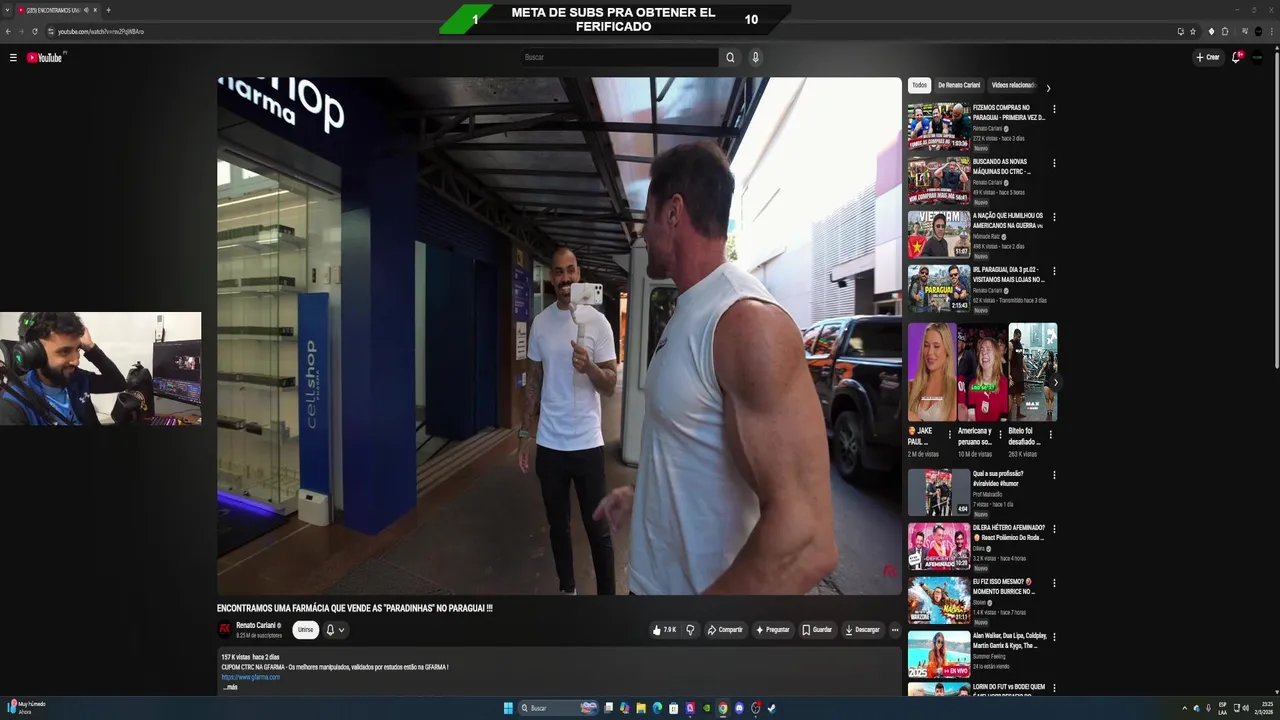This screenshot has height=720, width=1280.
Task: Open the IRL PARAGUAI DIA 3 thumbnail
Action: (x=939, y=288)
